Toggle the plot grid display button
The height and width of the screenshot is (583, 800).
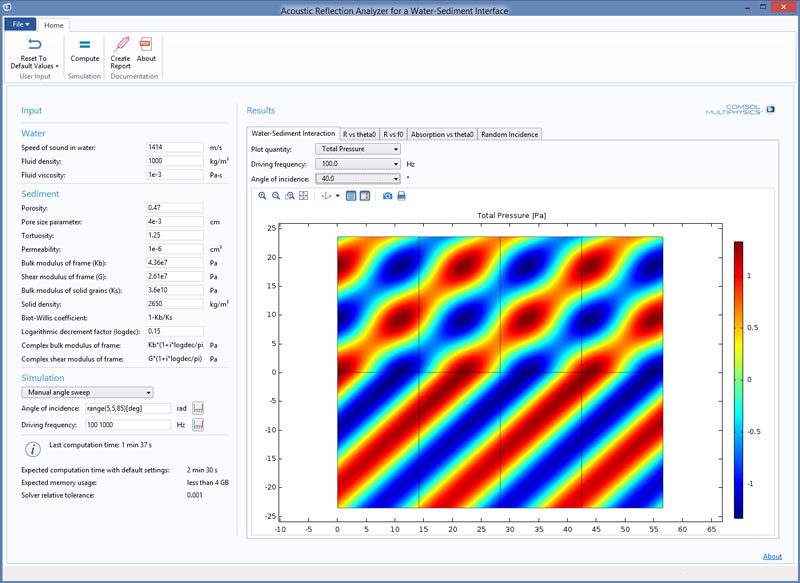click(x=351, y=196)
